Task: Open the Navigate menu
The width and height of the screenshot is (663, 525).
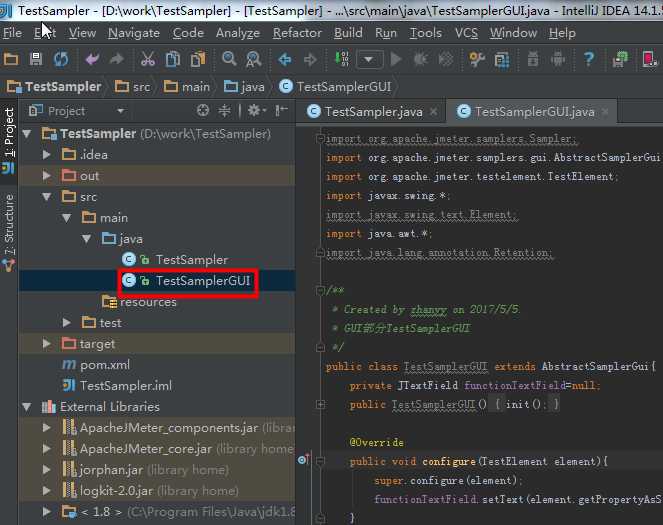Action: tap(134, 33)
